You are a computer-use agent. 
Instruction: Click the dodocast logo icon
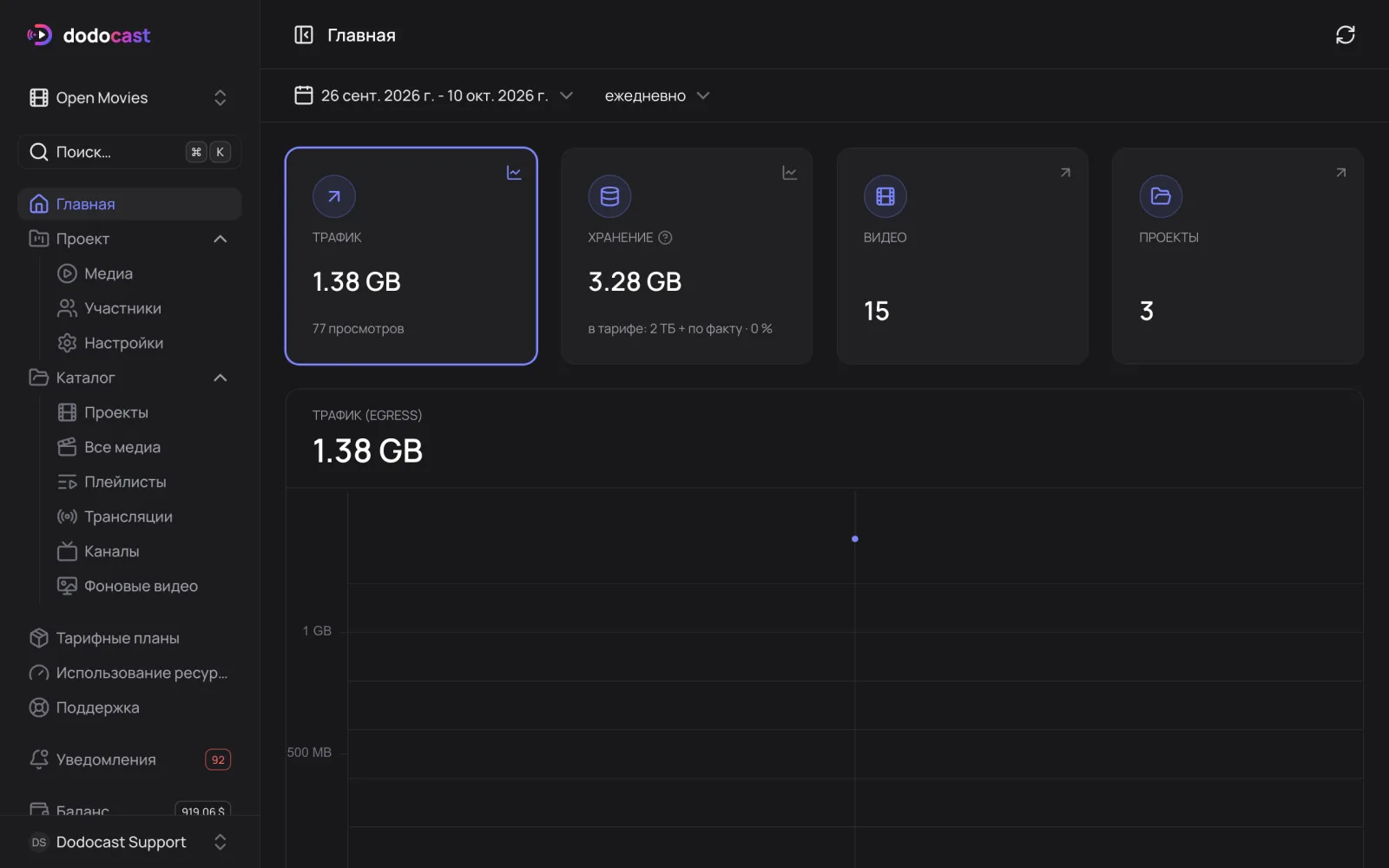40,35
